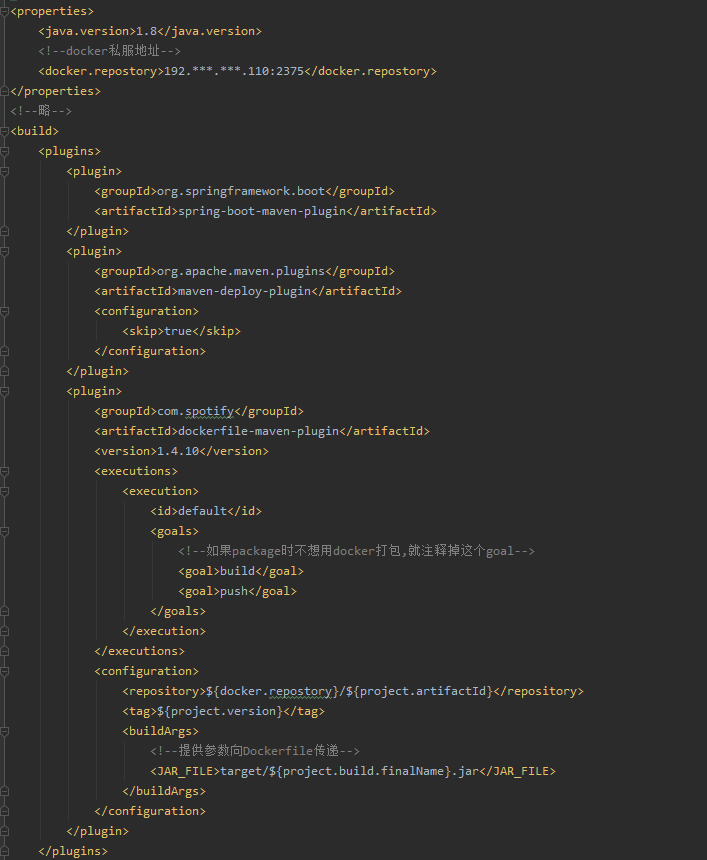Click the org.springframework.boot groupId line

244,191
